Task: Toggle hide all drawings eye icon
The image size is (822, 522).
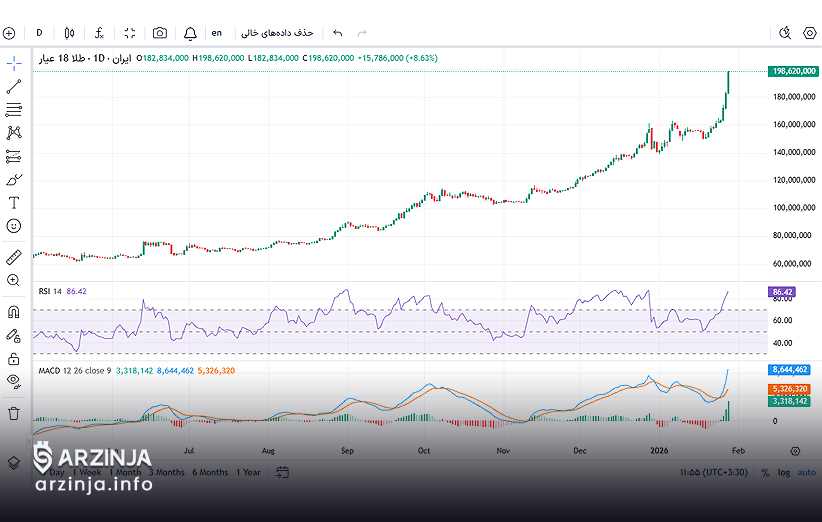Action: click(x=14, y=381)
